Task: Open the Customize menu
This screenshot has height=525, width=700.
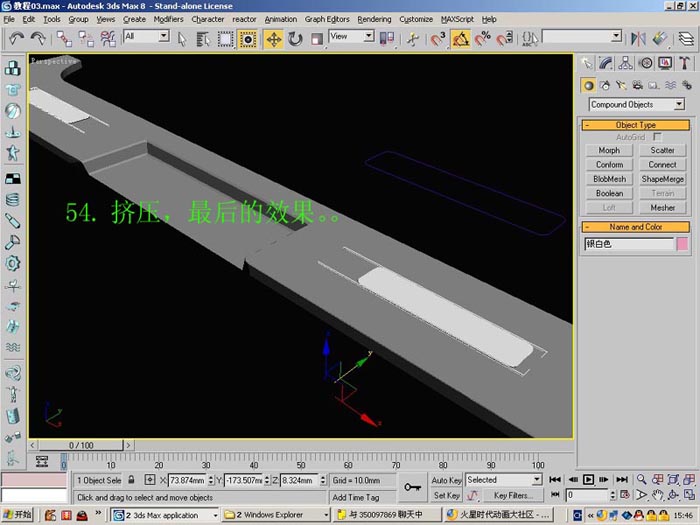Action: coord(416,19)
